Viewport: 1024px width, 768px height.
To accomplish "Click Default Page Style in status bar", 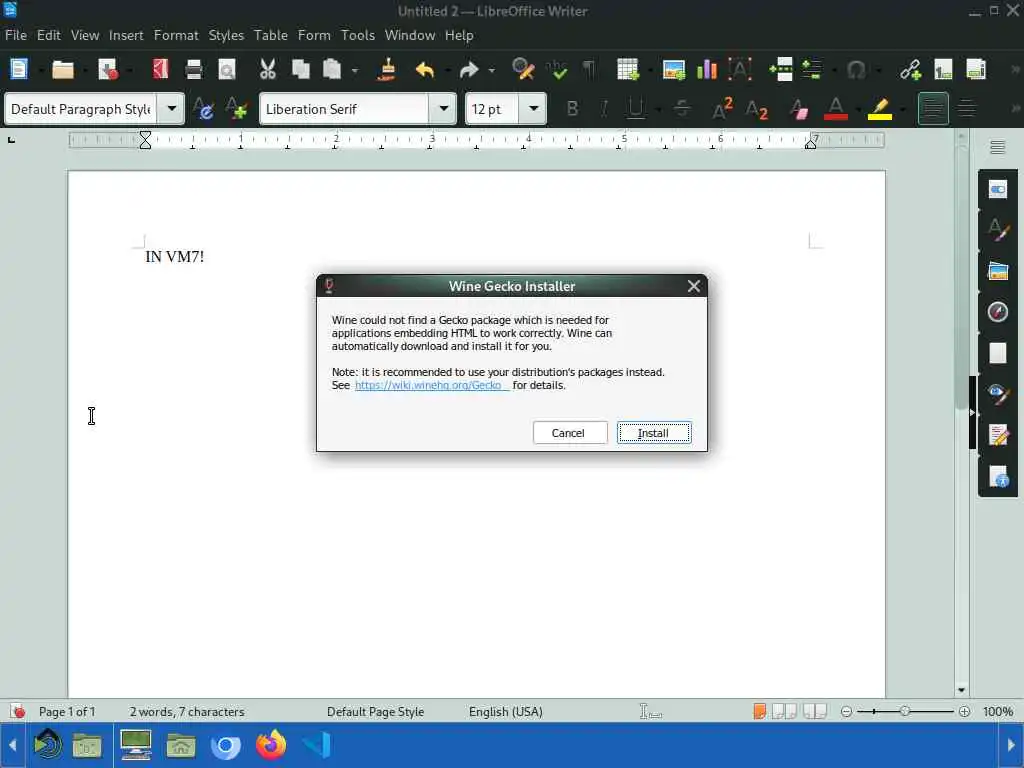I will pyautogui.click(x=376, y=712).
